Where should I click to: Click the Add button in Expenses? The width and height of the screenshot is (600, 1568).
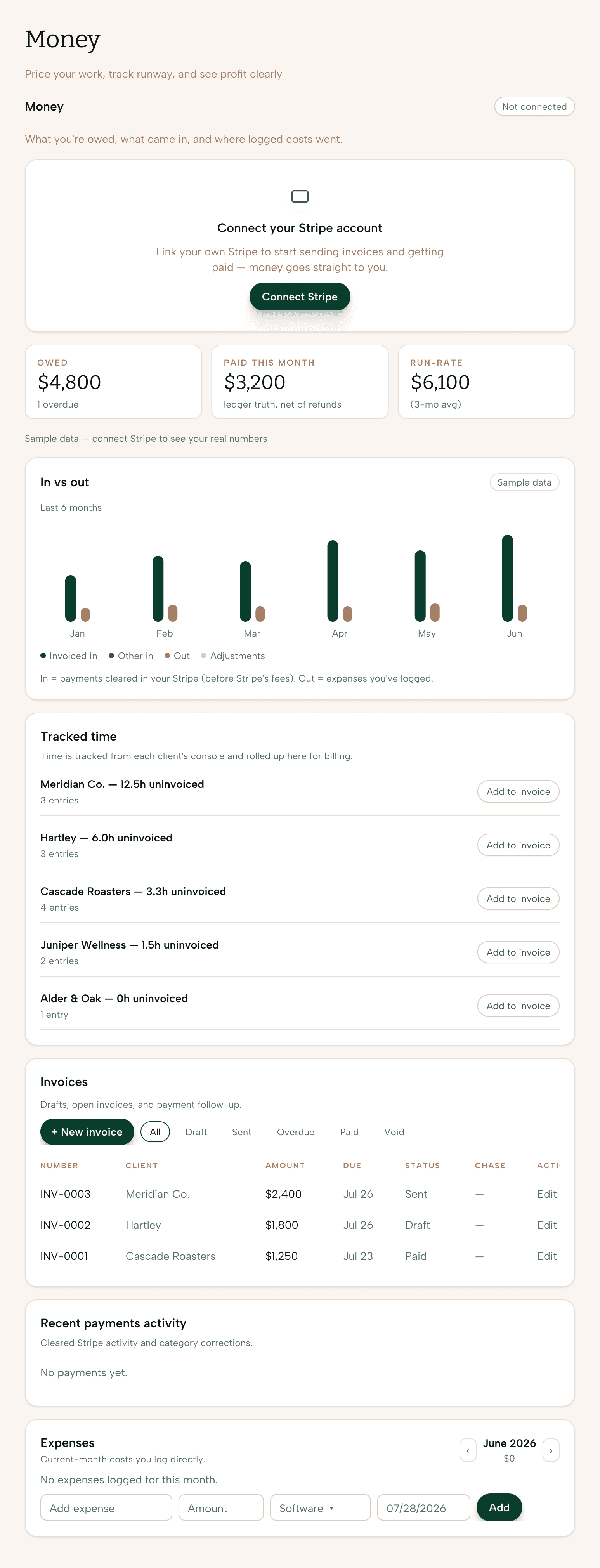pos(499,1507)
